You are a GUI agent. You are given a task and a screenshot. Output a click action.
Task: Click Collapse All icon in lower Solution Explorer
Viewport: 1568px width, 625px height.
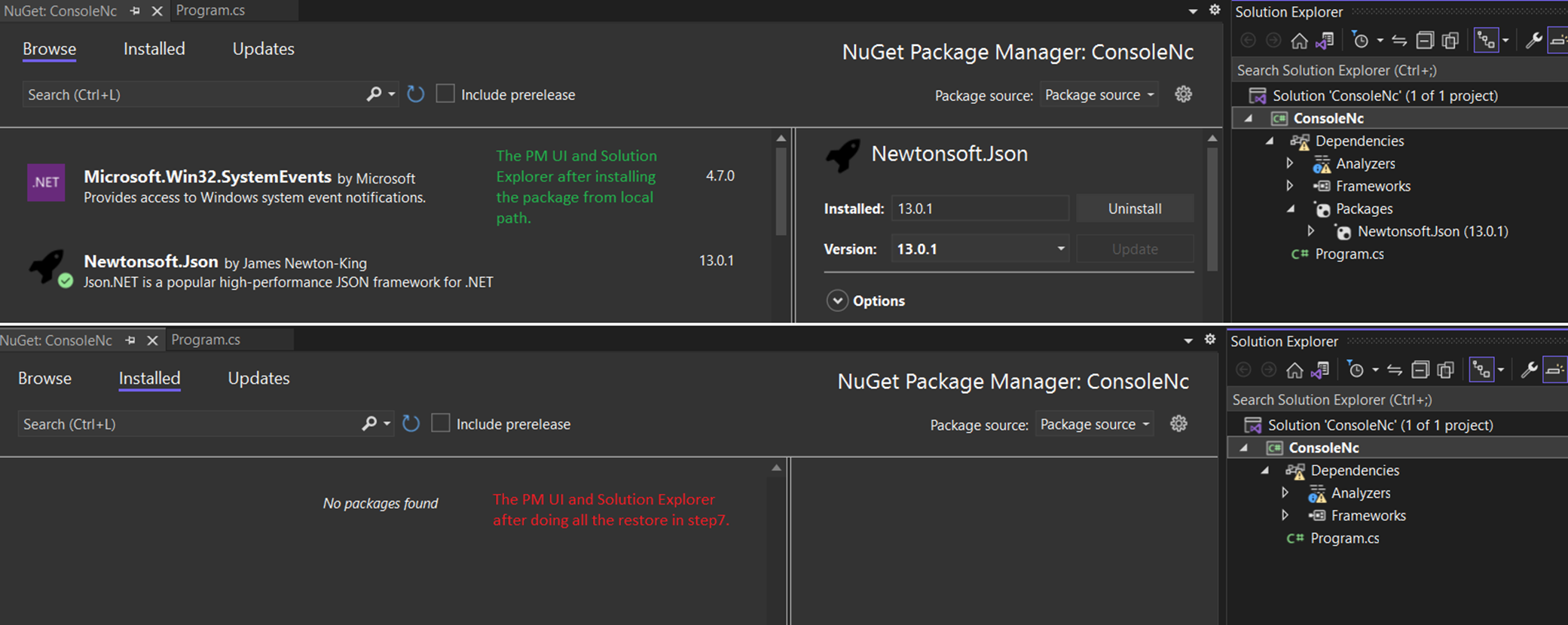tap(1420, 370)
